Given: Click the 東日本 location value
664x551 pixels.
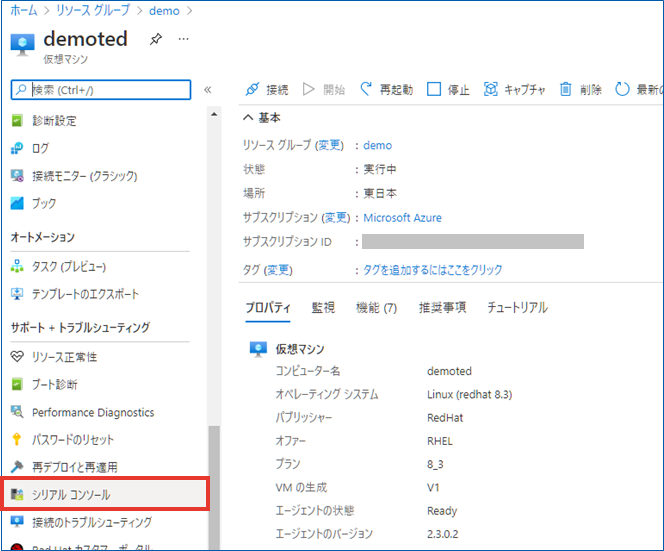Looking at the screenshot, I should [x=380, y=194].
